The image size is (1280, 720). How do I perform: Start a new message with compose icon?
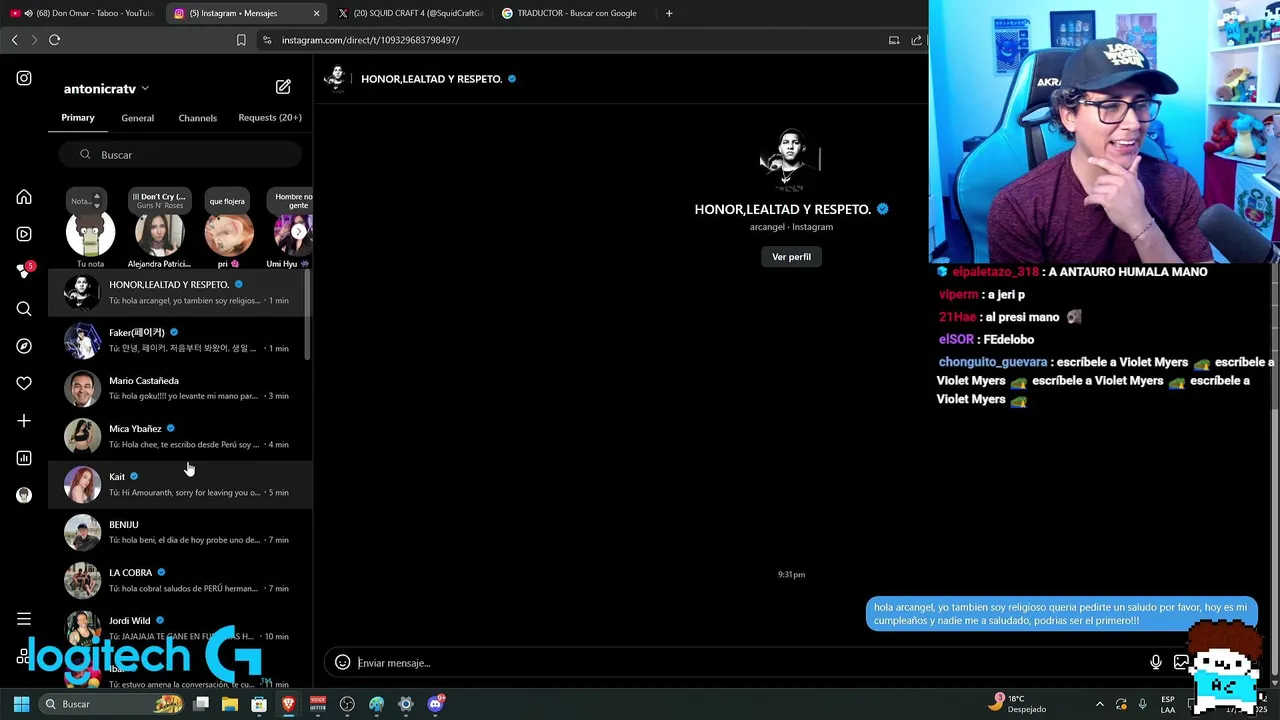tap(283, 87)
